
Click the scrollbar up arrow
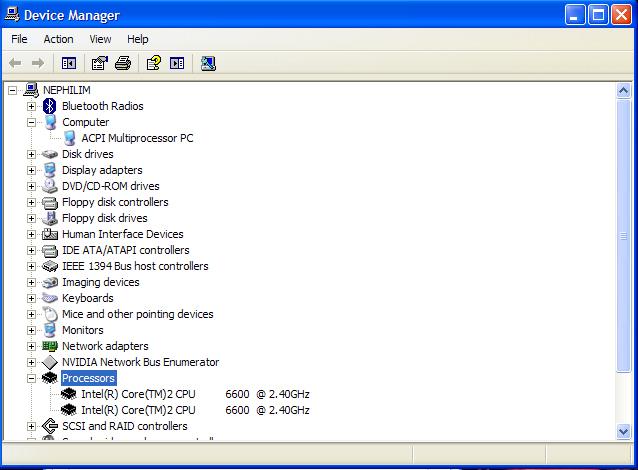(623, 90)
